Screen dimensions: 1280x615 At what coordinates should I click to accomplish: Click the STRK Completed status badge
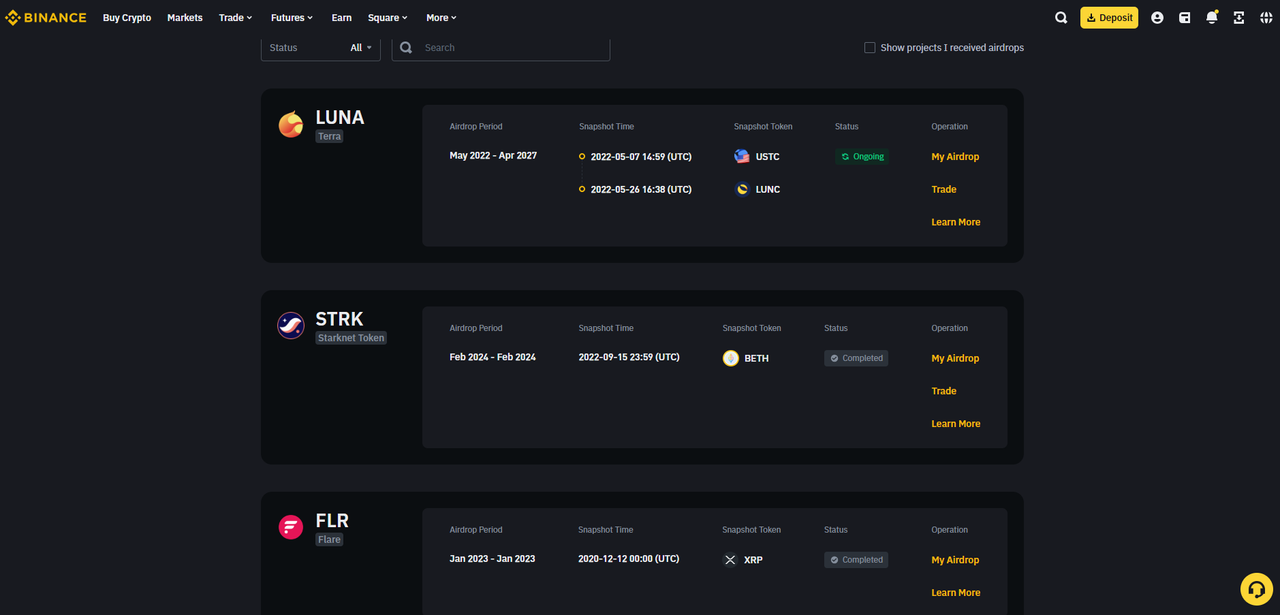pyautogui.click(x=856, y=358)
